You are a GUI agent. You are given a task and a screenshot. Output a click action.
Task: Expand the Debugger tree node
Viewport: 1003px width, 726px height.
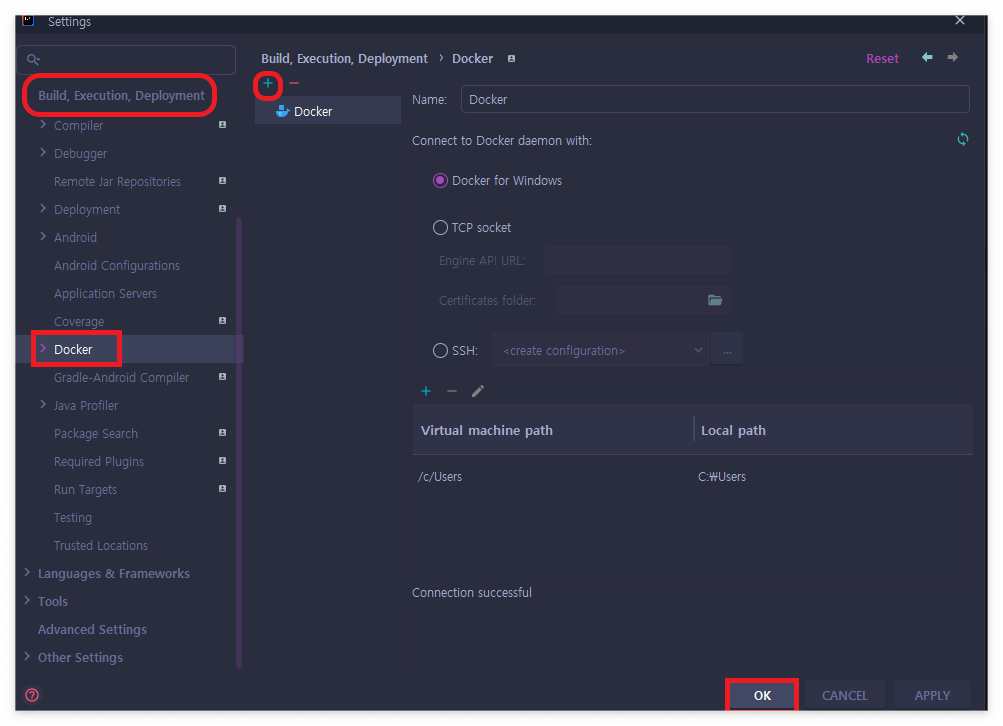[x=43, y=153]
